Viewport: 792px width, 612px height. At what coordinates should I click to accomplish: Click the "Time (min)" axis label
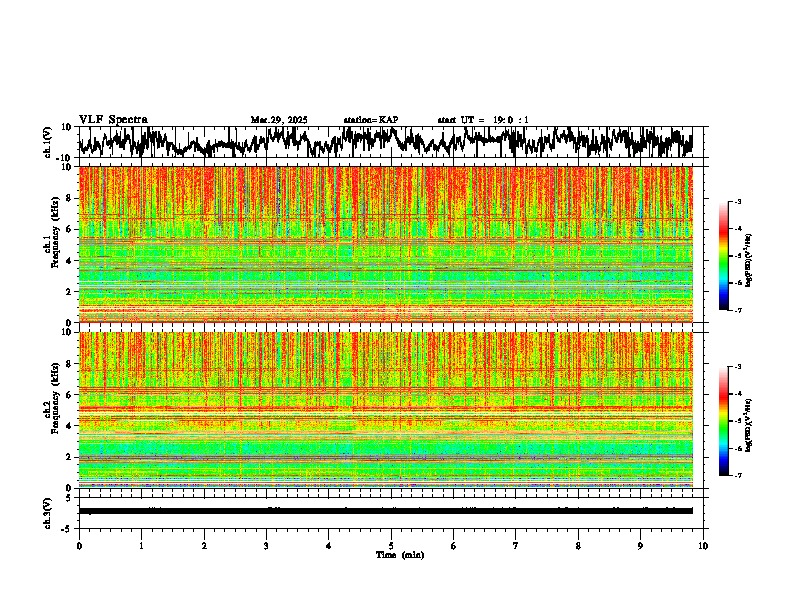[x=400, y=555]
